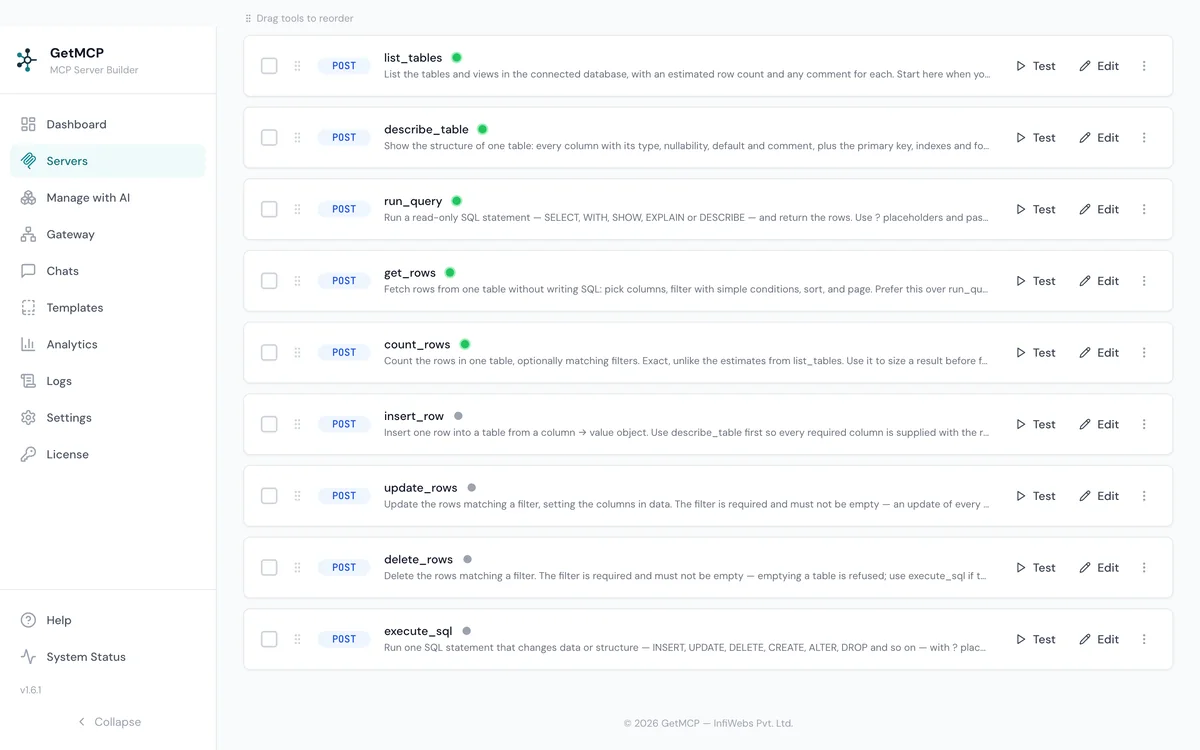Select the insert_row checkbox
The image size is (1200, 750).
(269, 424)
